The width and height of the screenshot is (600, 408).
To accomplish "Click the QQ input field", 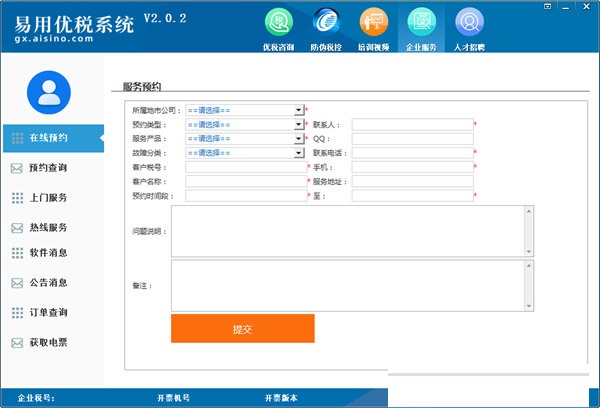I will coord(412,139).
